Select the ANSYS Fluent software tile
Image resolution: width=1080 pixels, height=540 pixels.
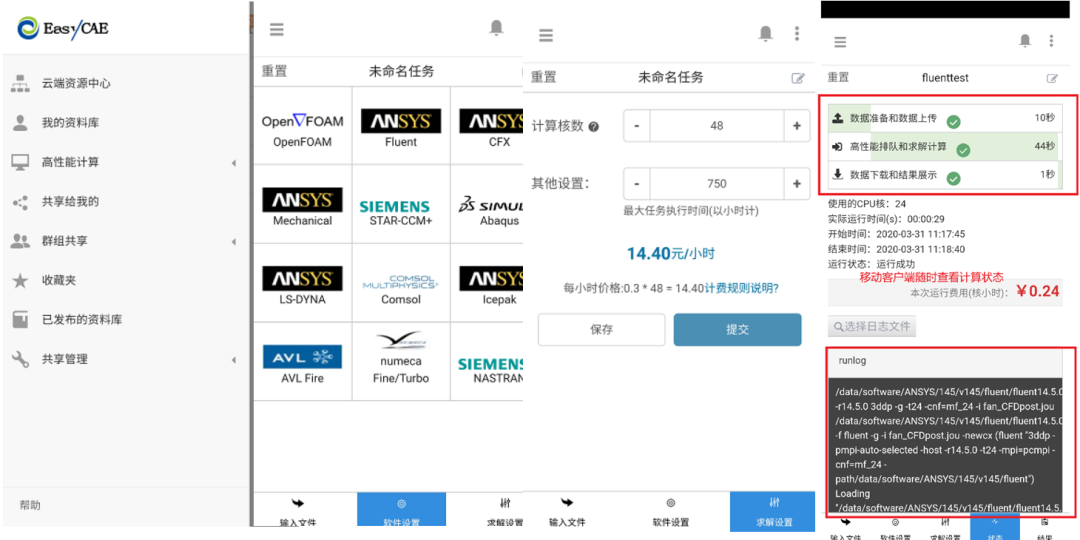[x=401, y=125]
